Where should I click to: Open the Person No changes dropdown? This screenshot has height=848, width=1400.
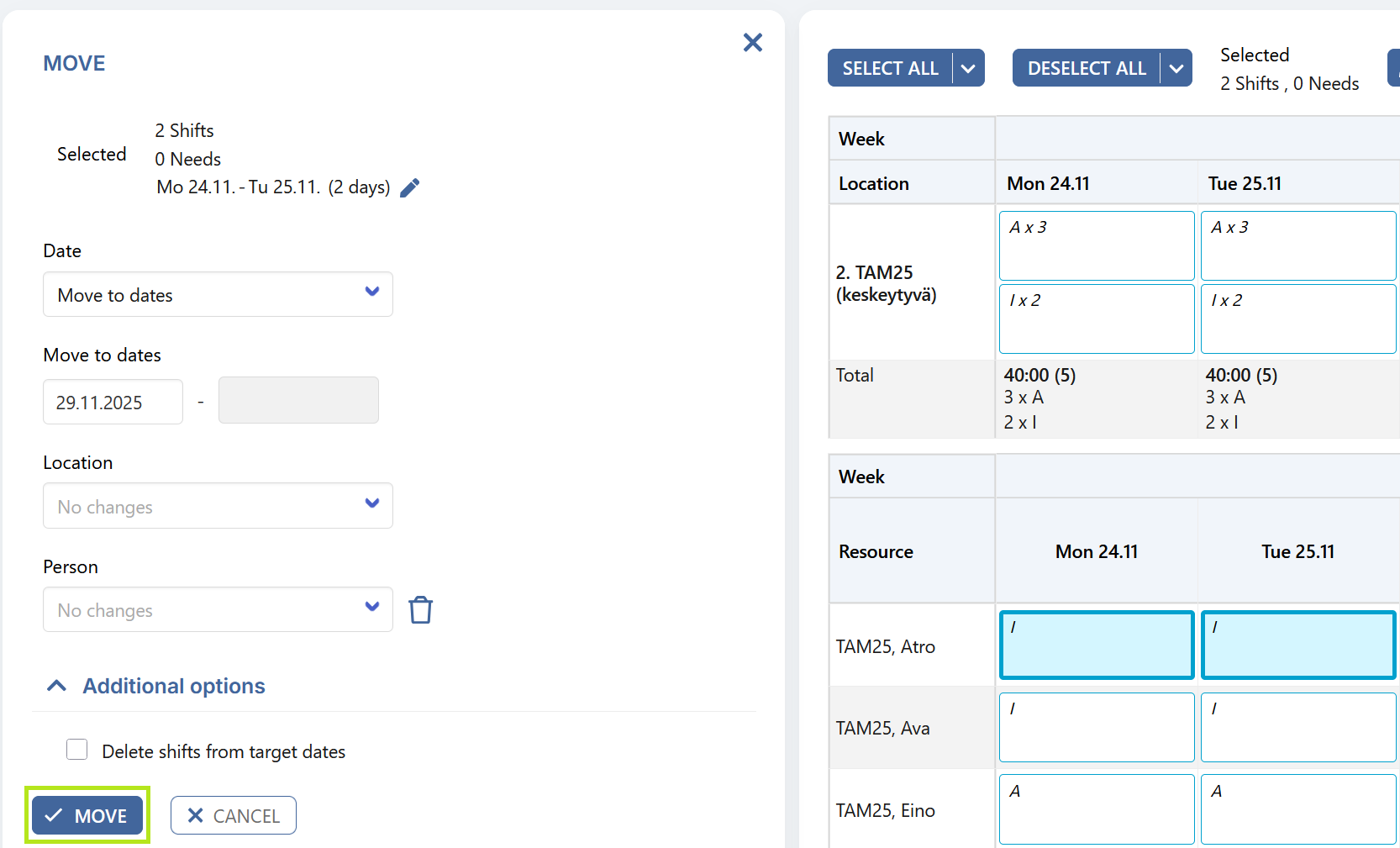click(x=218, y=609)
